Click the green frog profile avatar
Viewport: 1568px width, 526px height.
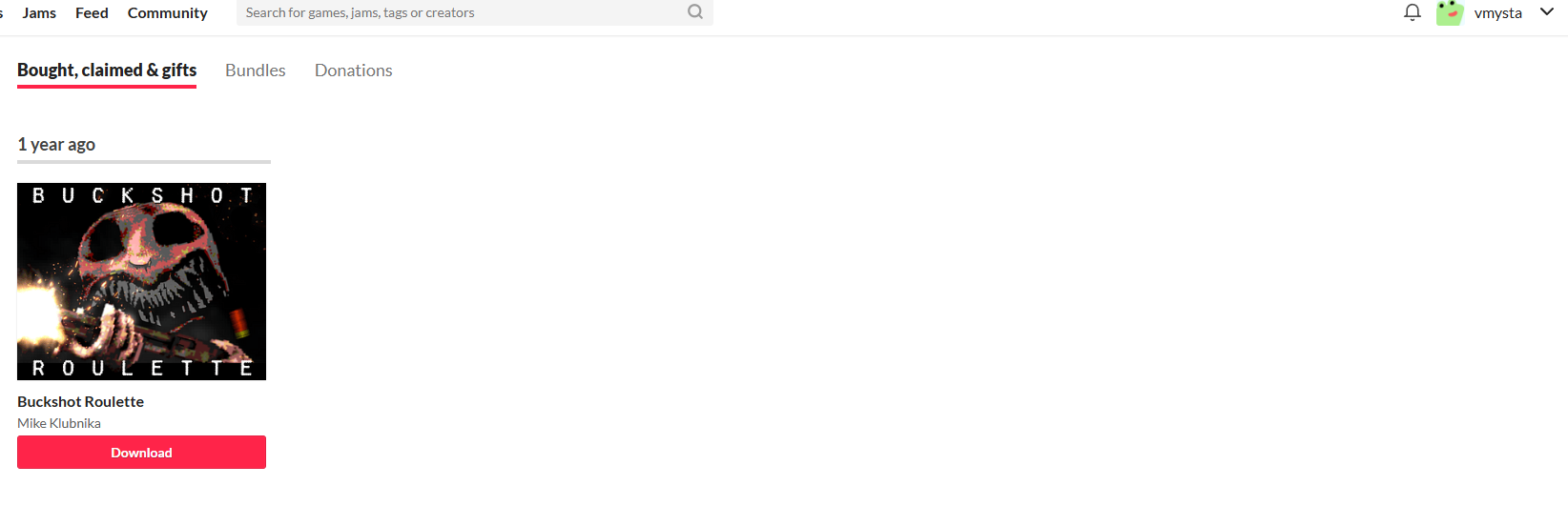(x=1450, y=12)
